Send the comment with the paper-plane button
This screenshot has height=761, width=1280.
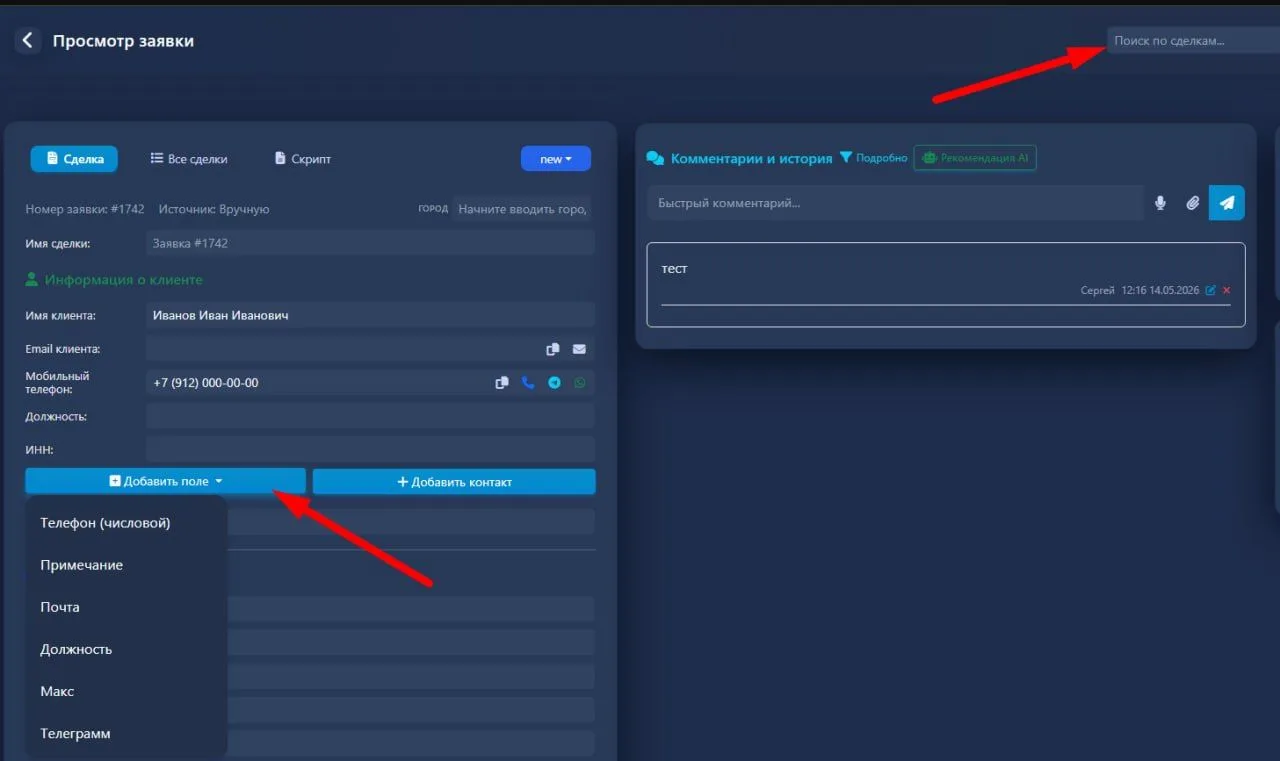(1226, 203)
